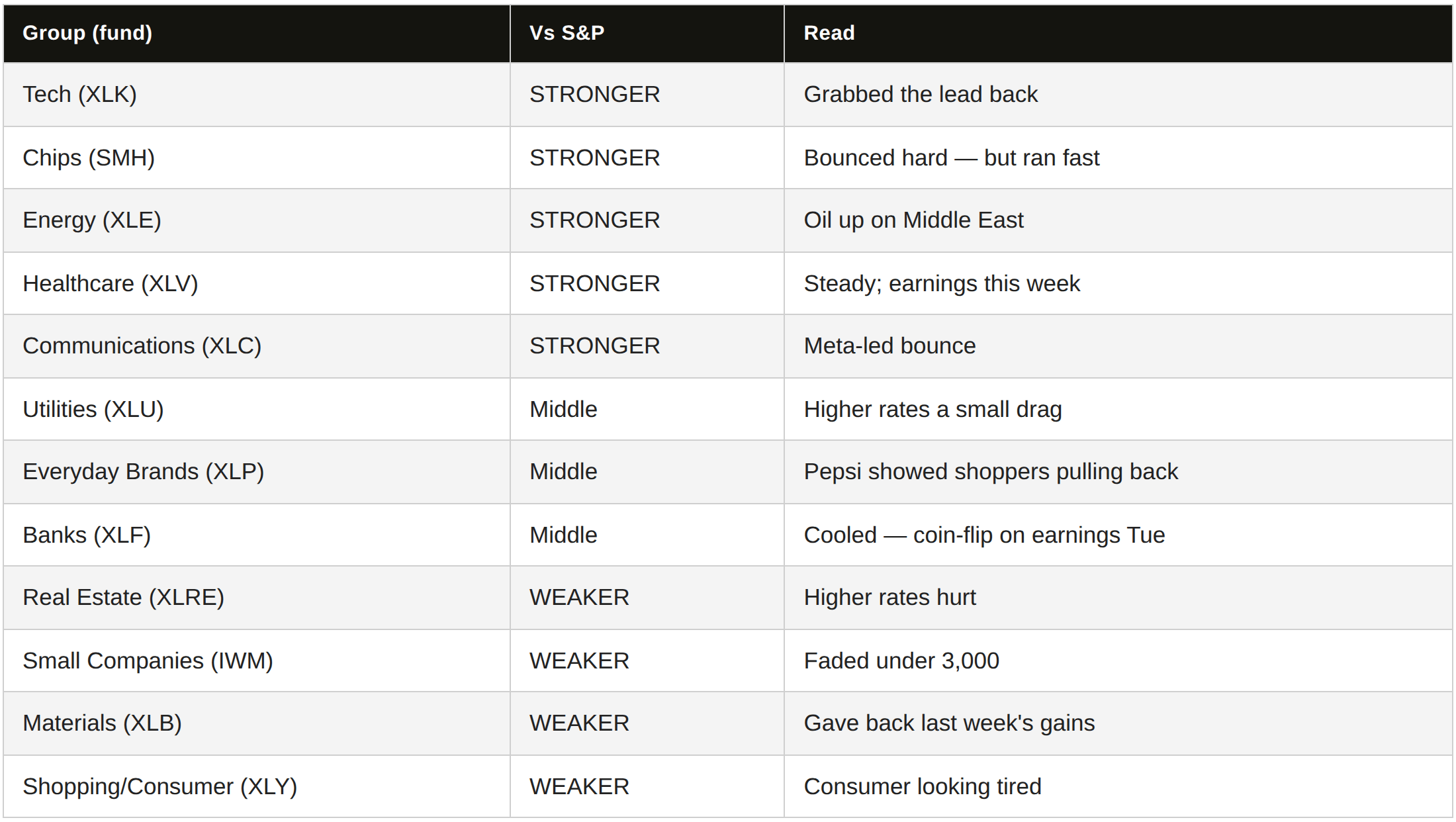
Task: Click the Communications (XLC) cell
Action: tap(257, 346)
